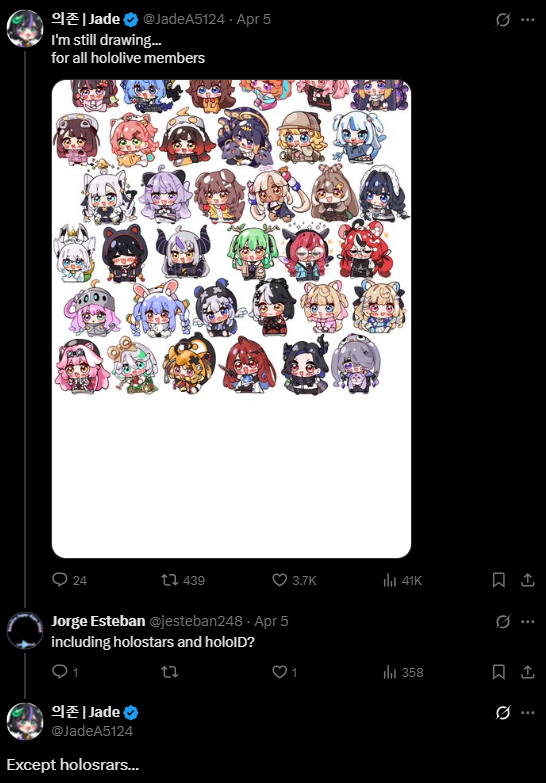Viewport: 546px width, 783px height.
Task: Bookmark Jade's hololive drawing tweet
Action: point(499,580)
